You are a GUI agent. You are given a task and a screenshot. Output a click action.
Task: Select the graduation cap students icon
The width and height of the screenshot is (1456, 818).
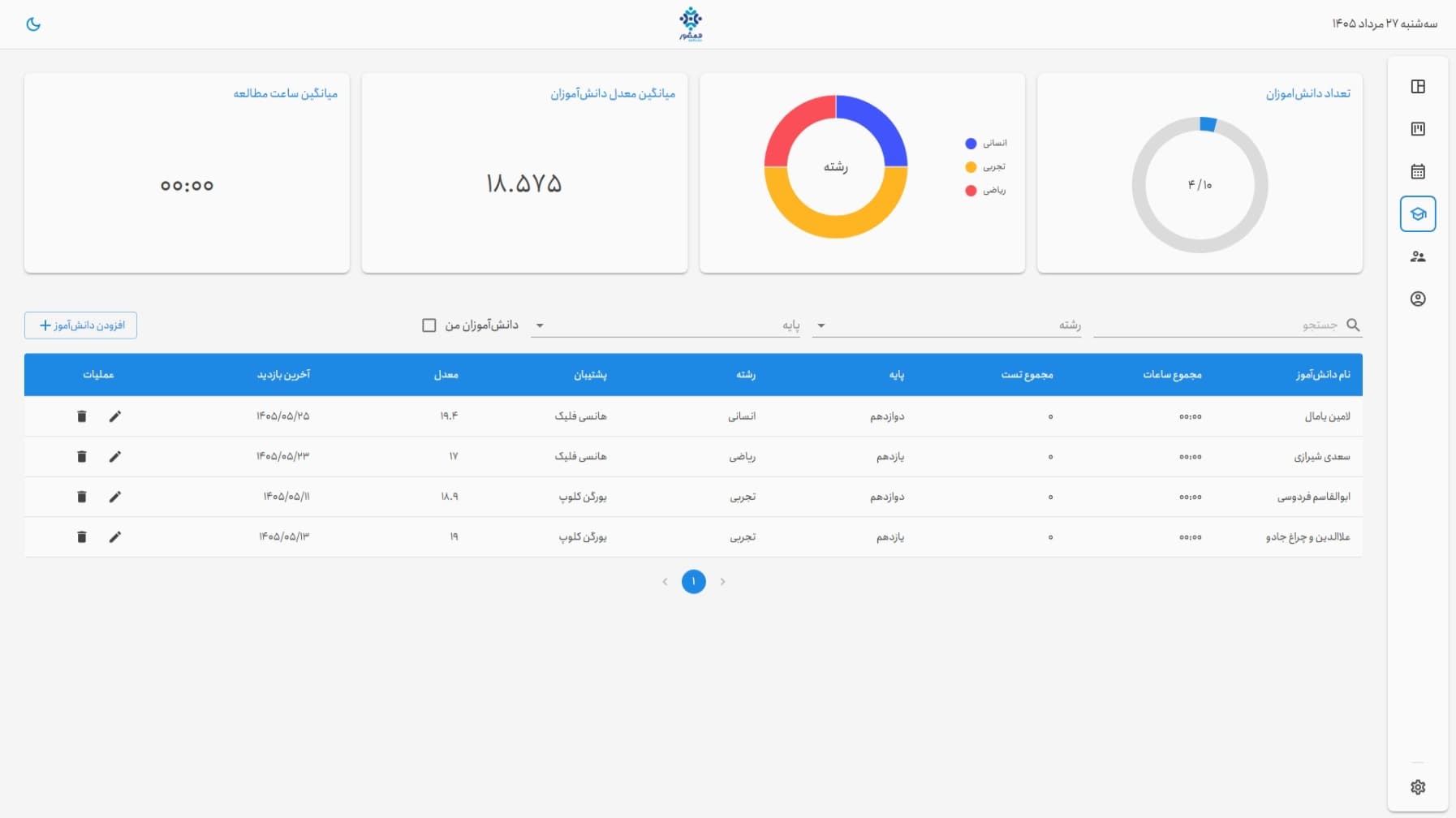1418,214
